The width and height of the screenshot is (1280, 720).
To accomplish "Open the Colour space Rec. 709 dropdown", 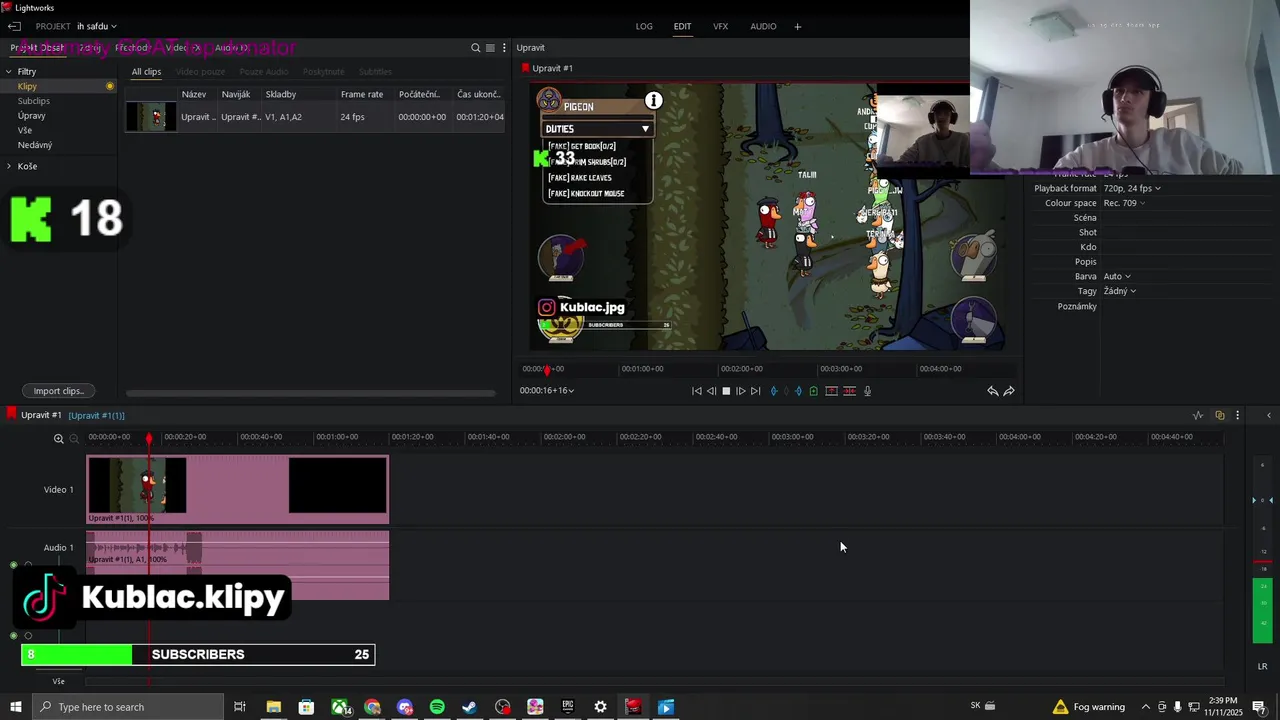I will [x=1124, y=203].
